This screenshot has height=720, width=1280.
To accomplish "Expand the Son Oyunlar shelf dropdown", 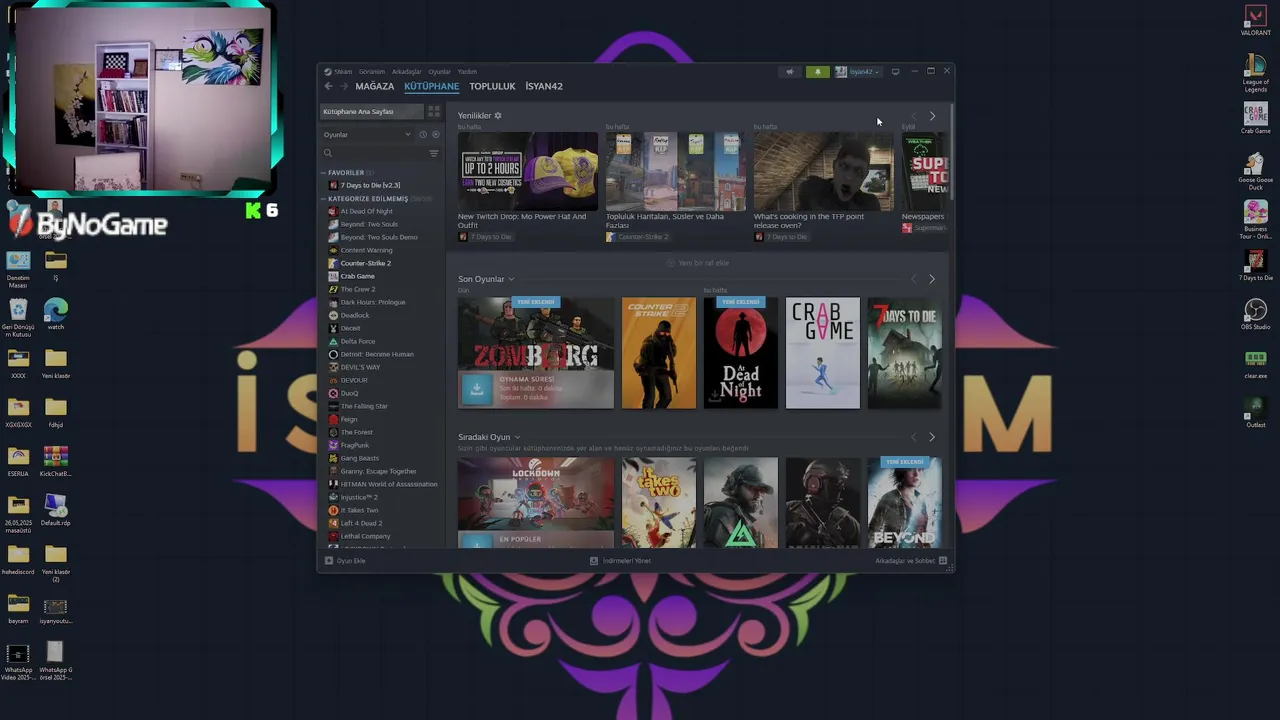I will pyautogui.click(x=511, y=279).
